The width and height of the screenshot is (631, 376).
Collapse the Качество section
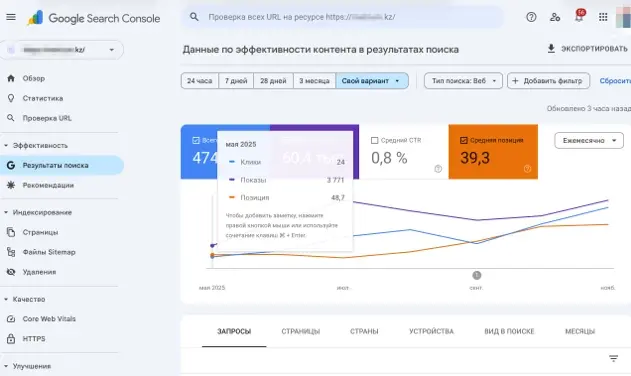(x=6, y=299)
